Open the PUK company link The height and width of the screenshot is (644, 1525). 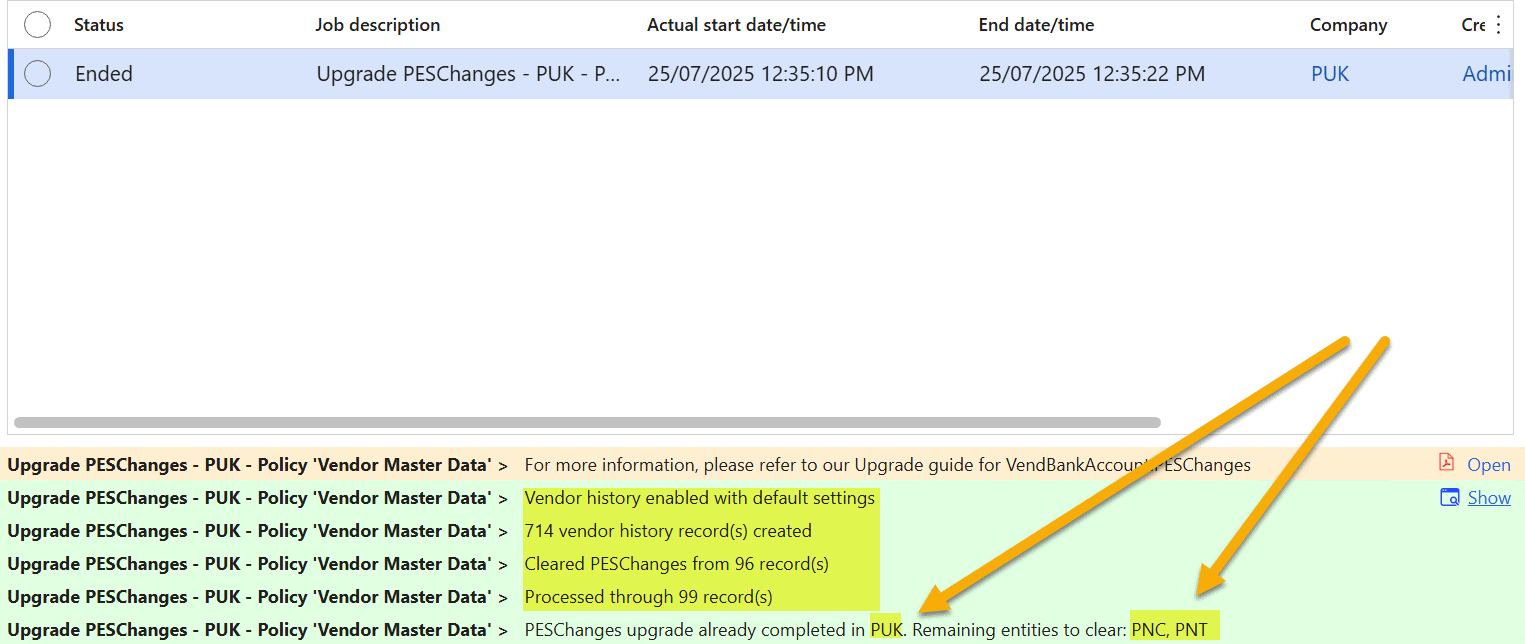[1330, 74]
